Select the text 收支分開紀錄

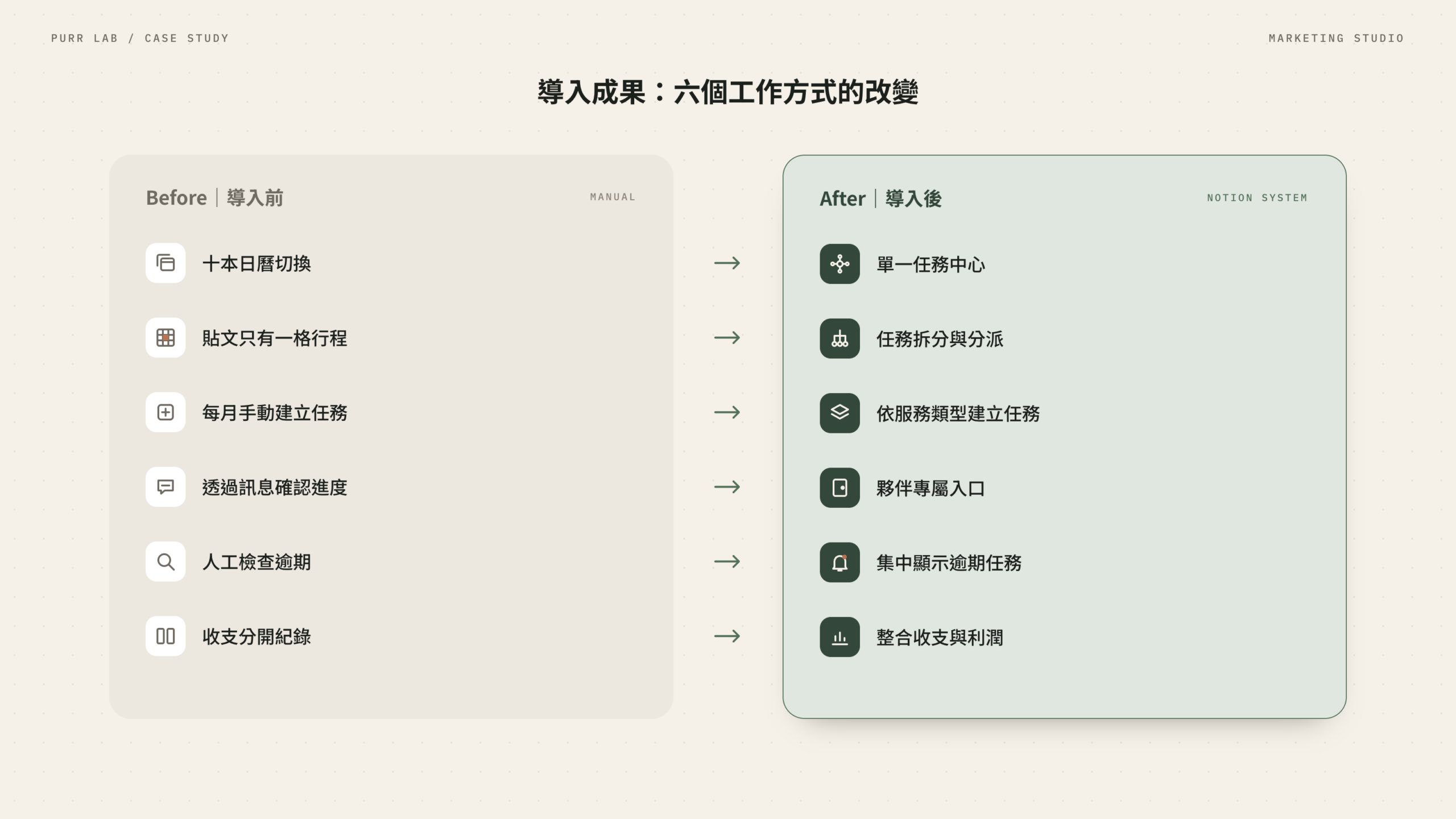click(257, 636)
